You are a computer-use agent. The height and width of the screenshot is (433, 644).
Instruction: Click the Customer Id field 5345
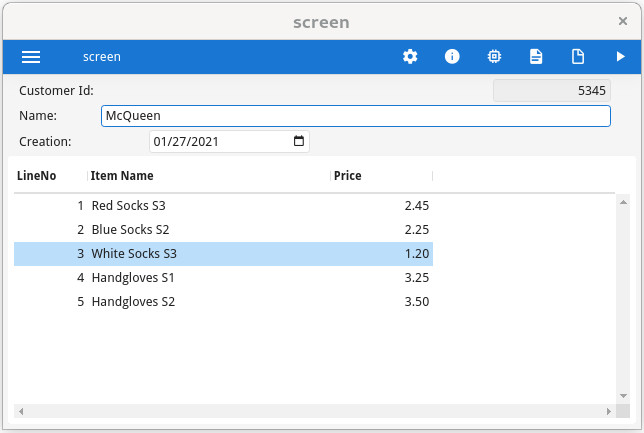point(552,90)
